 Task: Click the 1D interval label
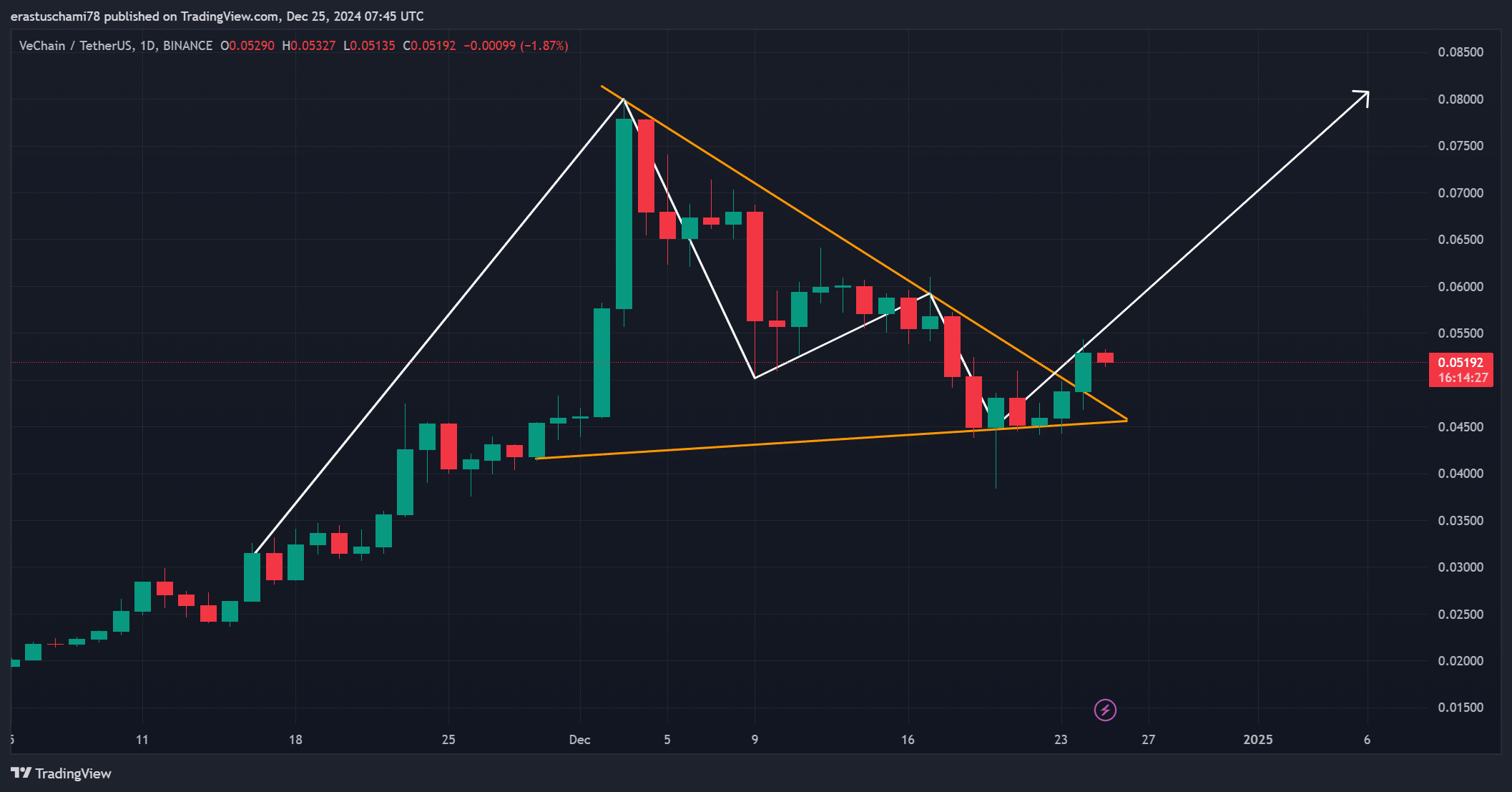coord(147,46)
